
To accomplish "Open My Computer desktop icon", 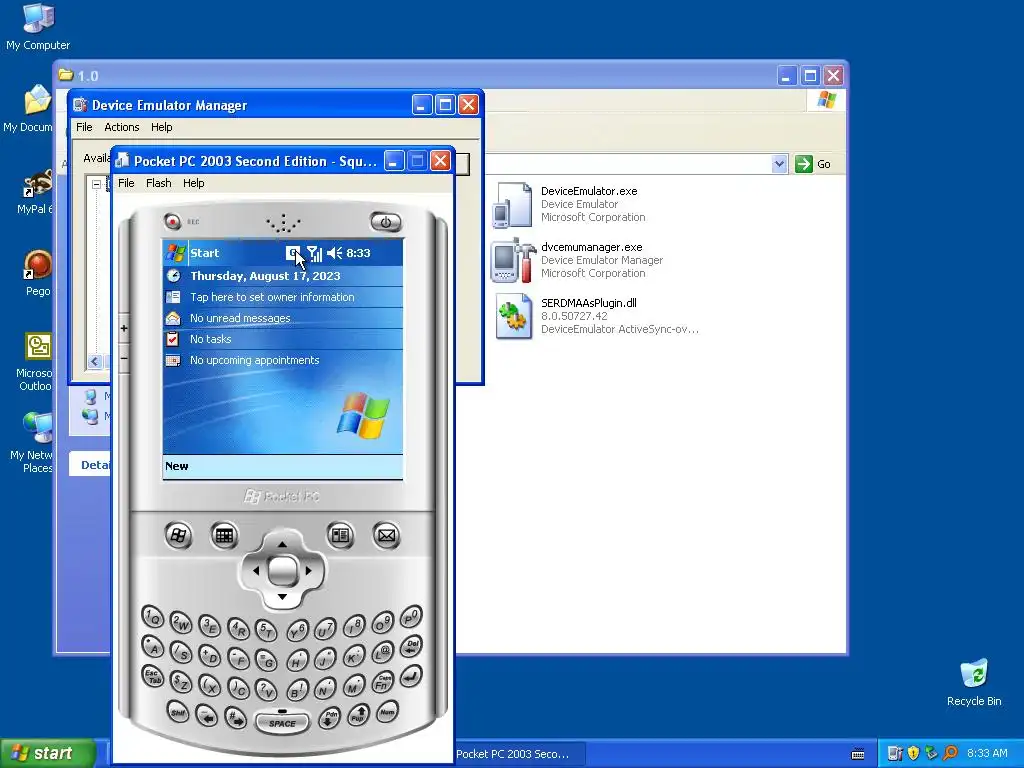I will point(38,27).
